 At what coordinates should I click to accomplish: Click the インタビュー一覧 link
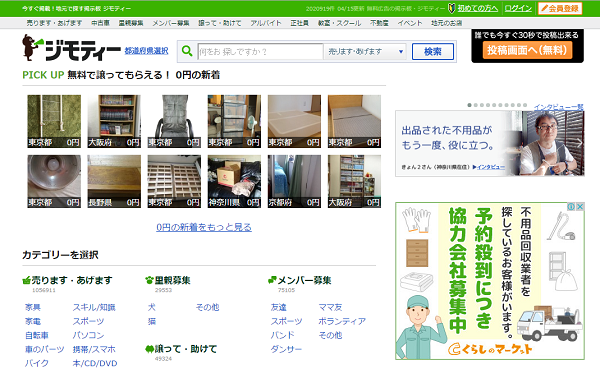click(x=559, y=107)
